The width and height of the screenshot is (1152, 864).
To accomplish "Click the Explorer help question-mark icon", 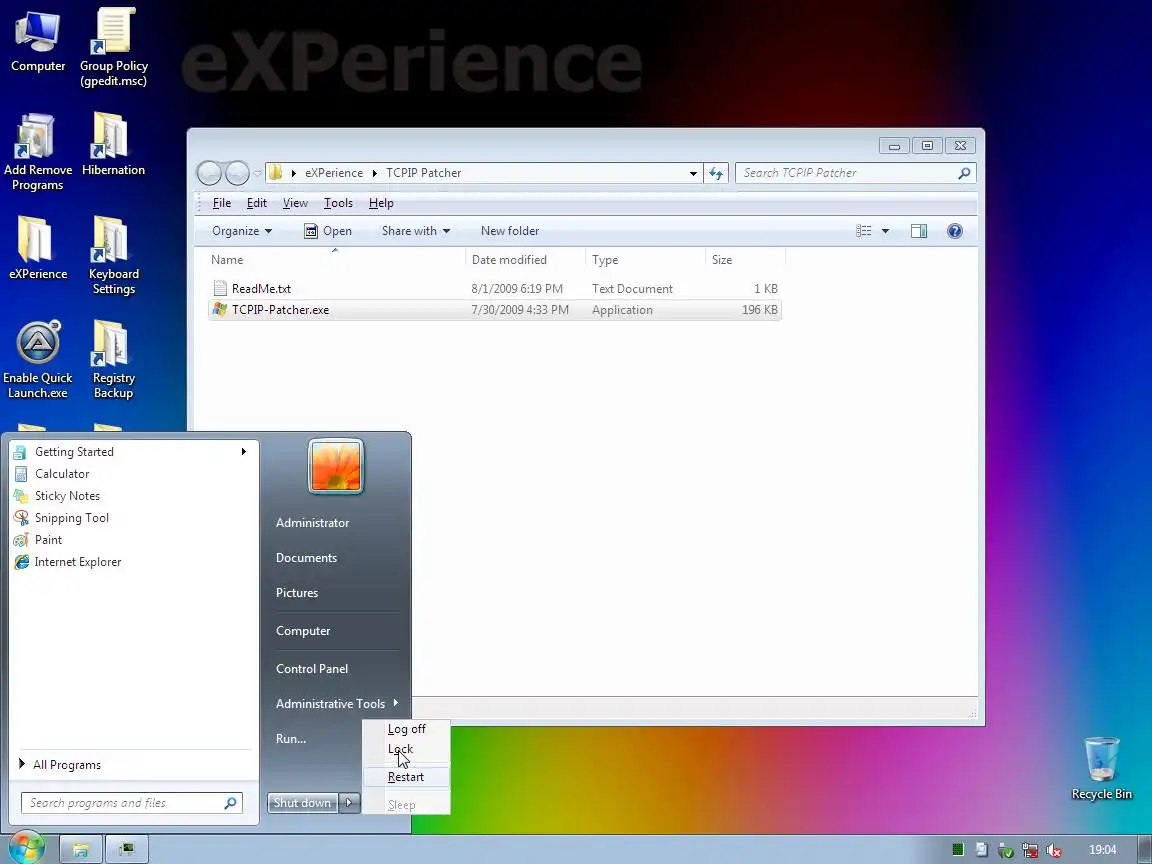I will [954, 231].
